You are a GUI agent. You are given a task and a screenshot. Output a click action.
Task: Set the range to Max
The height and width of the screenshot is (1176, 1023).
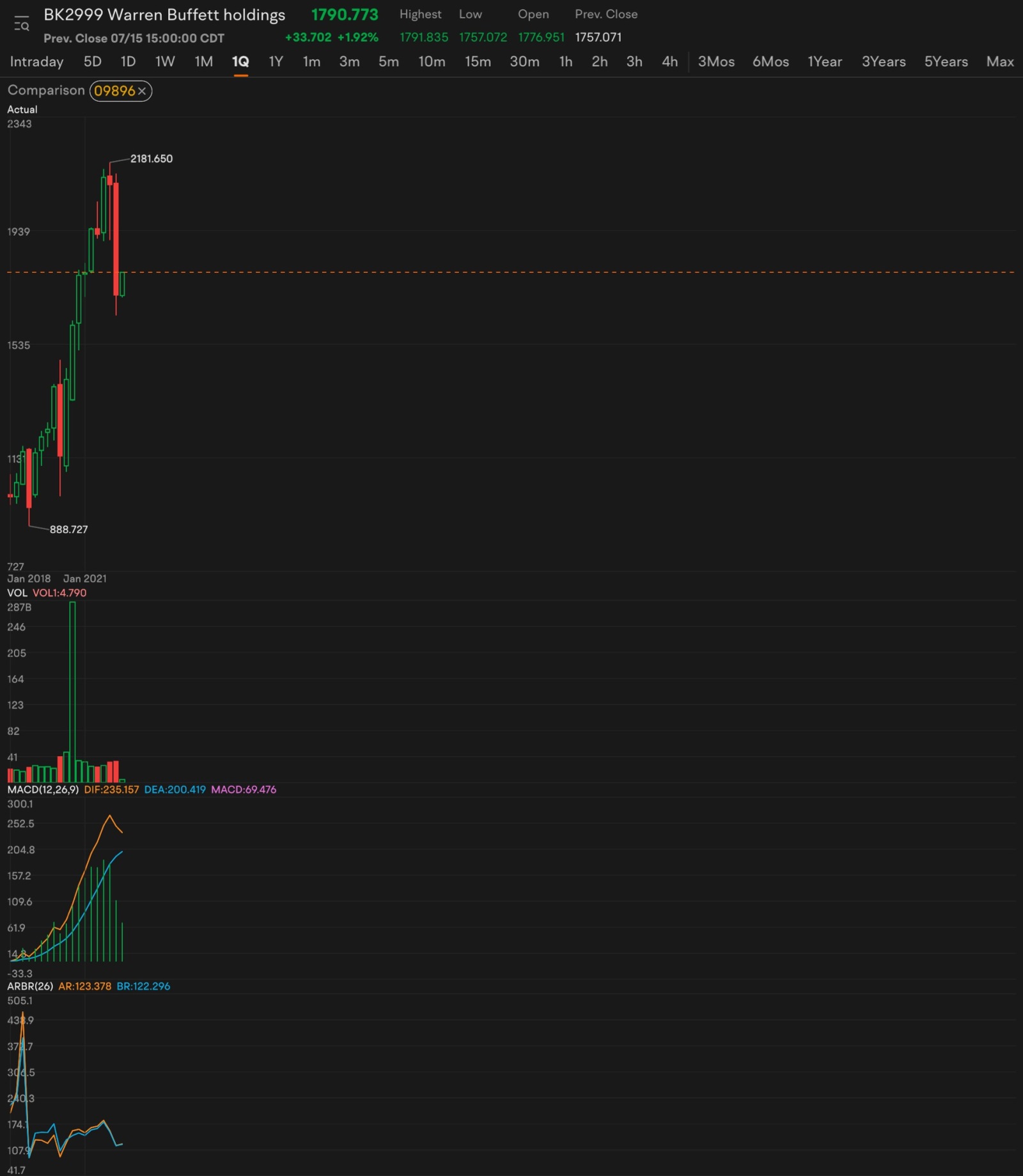tap(1000, 62)
